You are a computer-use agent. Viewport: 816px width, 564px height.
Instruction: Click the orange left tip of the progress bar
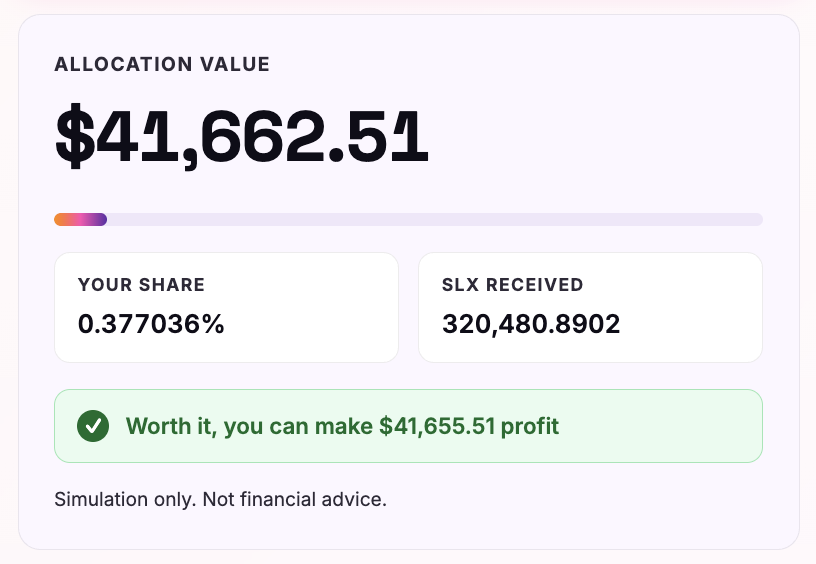point(60,220)
